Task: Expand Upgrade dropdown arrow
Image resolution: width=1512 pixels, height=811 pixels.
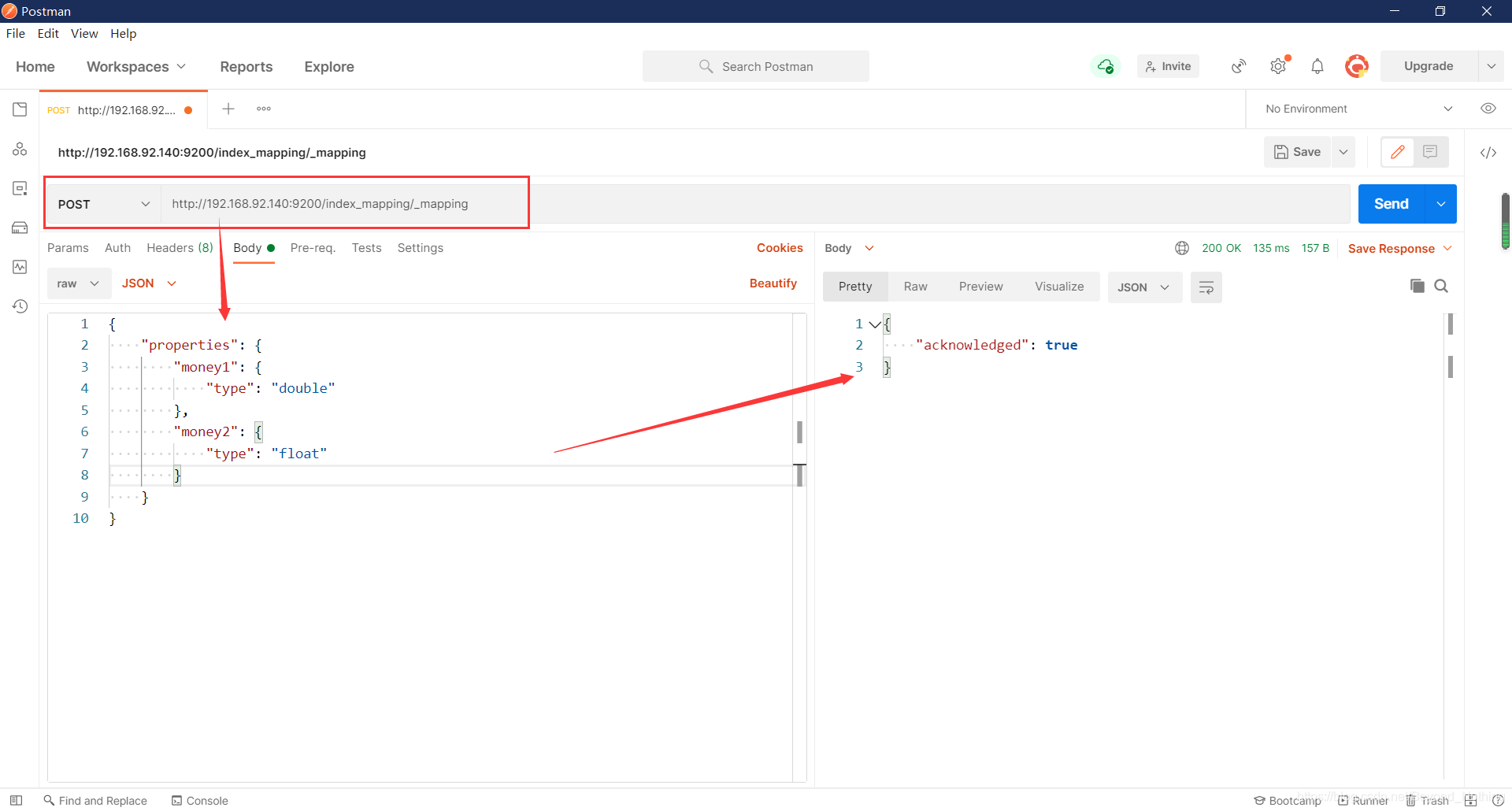Action: point(1491,66)
